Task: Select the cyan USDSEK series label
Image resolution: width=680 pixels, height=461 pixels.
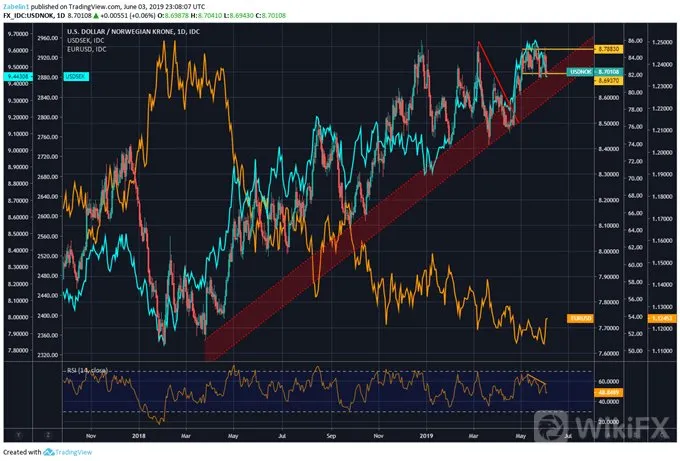Action: tap(76, 77)
